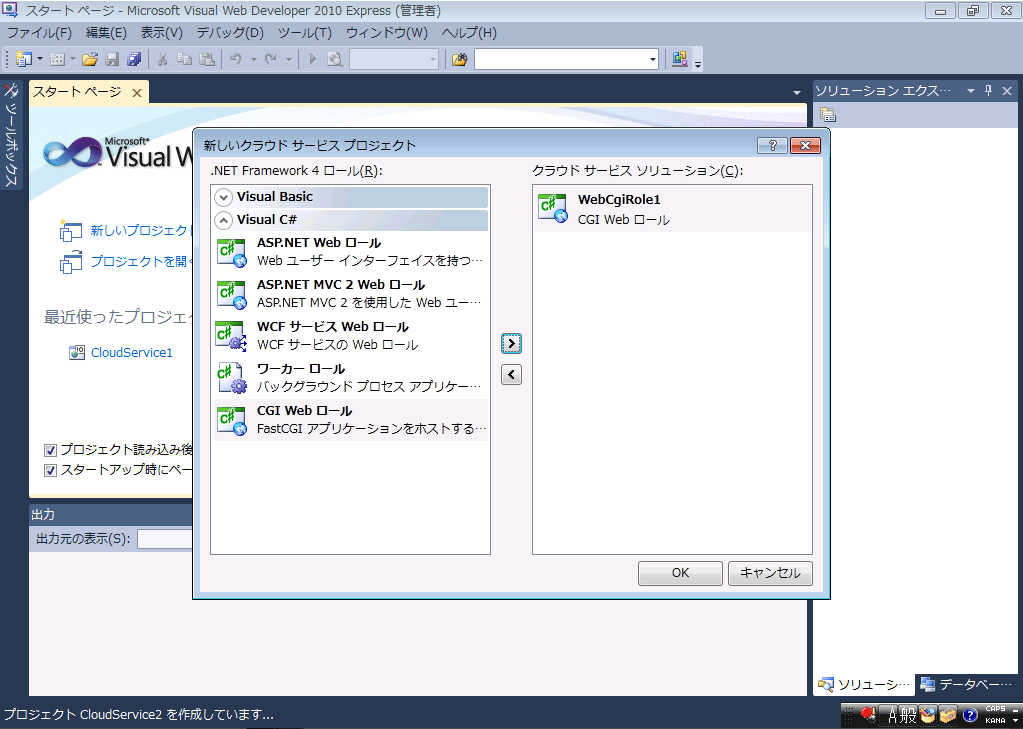Viewport: 1023px width, 729px height.
Task: Click the View in Browser toolbar icon
Action: (335, 59)
